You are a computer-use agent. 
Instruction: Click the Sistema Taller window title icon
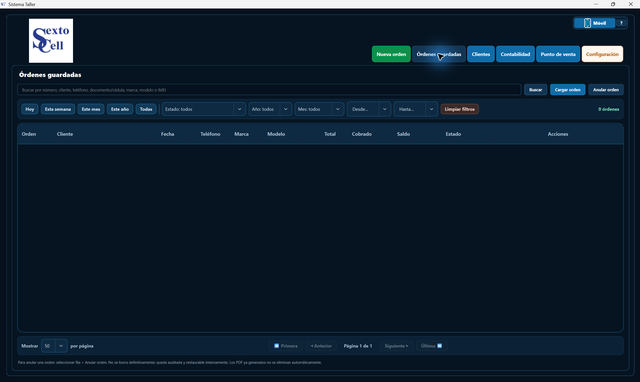click(x=4, y=4)
